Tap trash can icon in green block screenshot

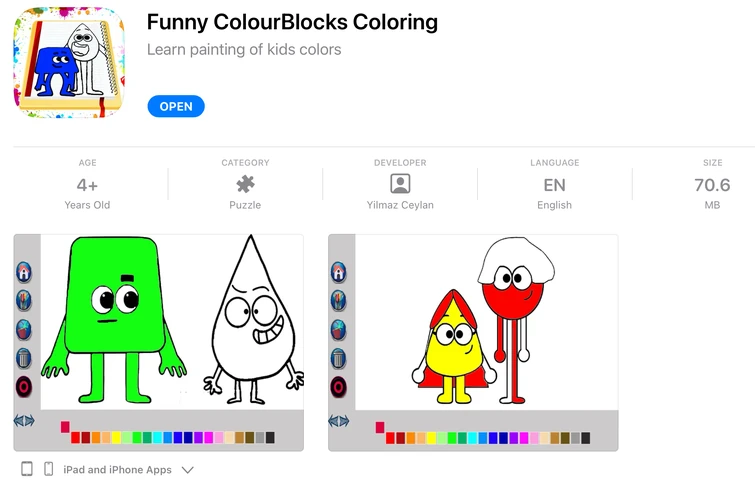(24, 358)
